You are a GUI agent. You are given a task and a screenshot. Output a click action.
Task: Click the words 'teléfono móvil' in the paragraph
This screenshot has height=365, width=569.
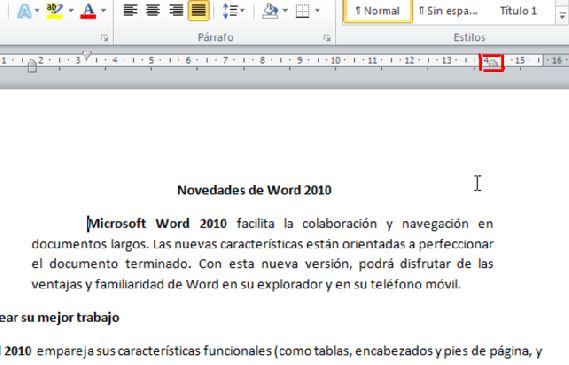[416, 284]
